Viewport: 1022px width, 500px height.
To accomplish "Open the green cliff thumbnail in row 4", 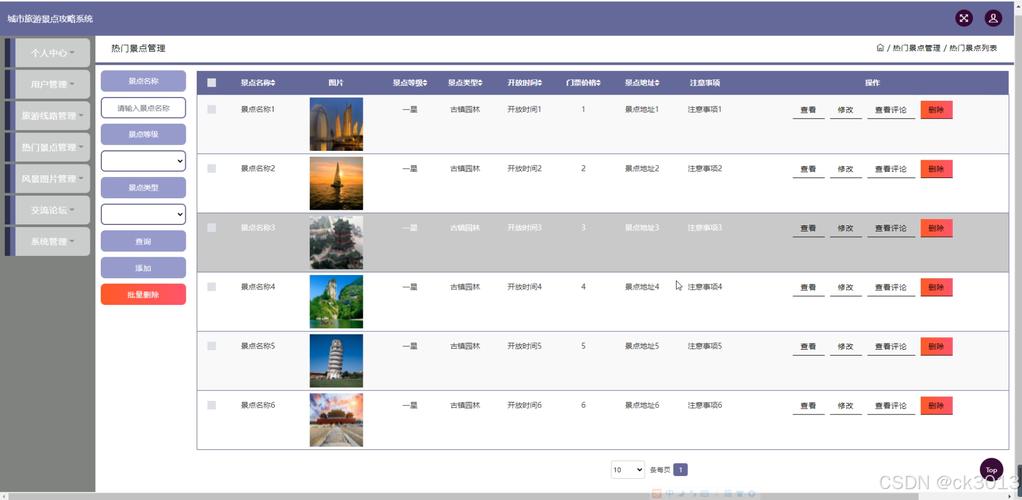I will (x=336, y=302).
